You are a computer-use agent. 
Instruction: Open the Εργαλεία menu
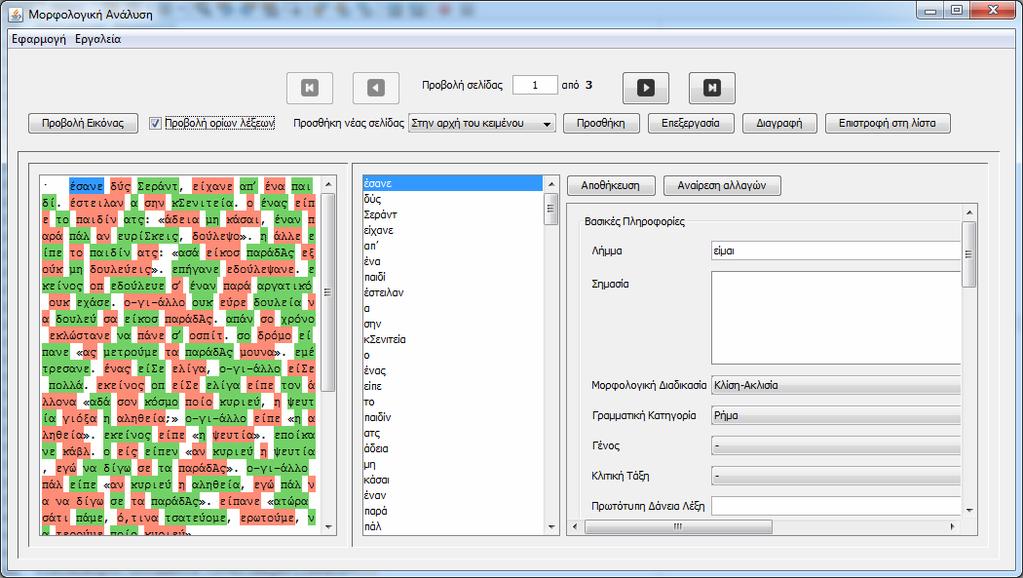coord(98,39)
